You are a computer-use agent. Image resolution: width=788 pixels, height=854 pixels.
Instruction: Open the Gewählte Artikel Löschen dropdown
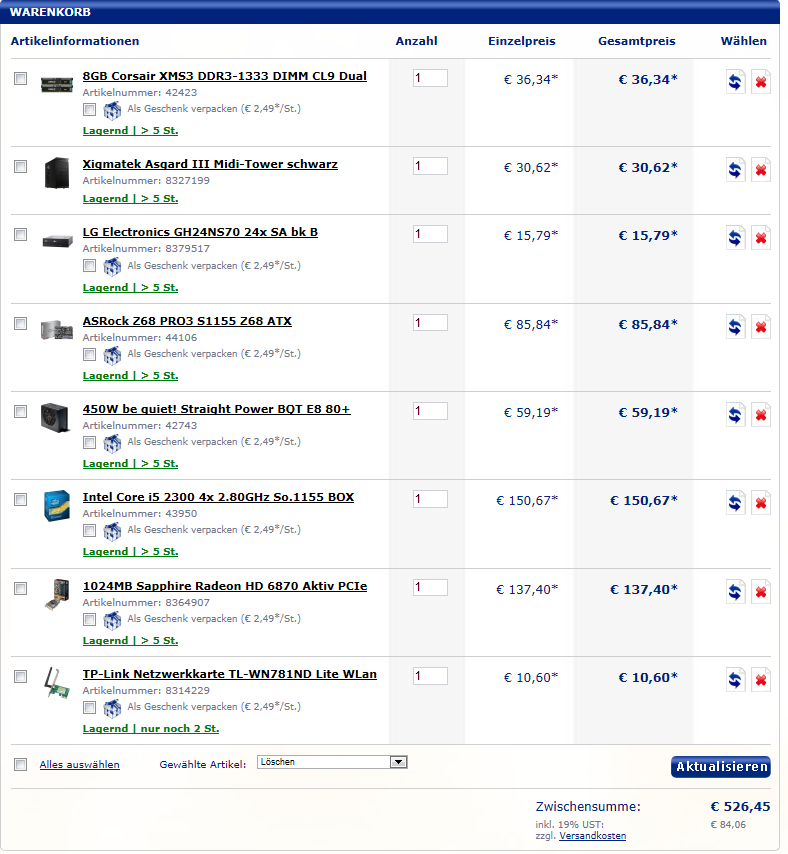(x=332, y=762)
